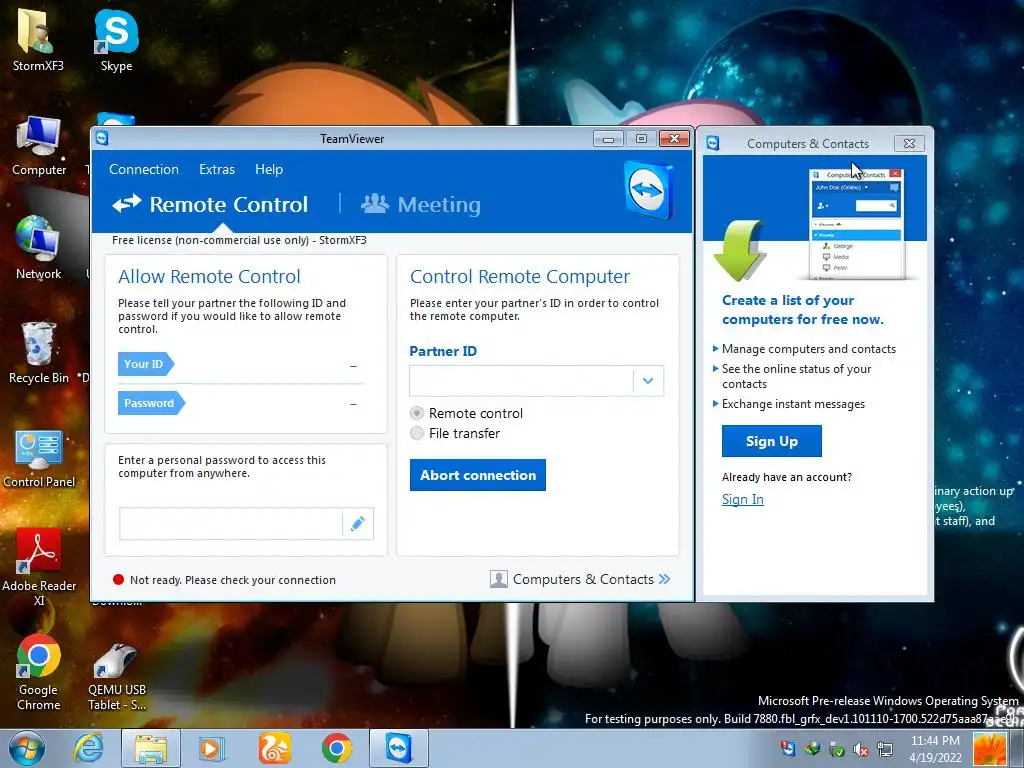Click the orange flower icon next to the clock
The image size is (1024, 768).
pos(990,749)
